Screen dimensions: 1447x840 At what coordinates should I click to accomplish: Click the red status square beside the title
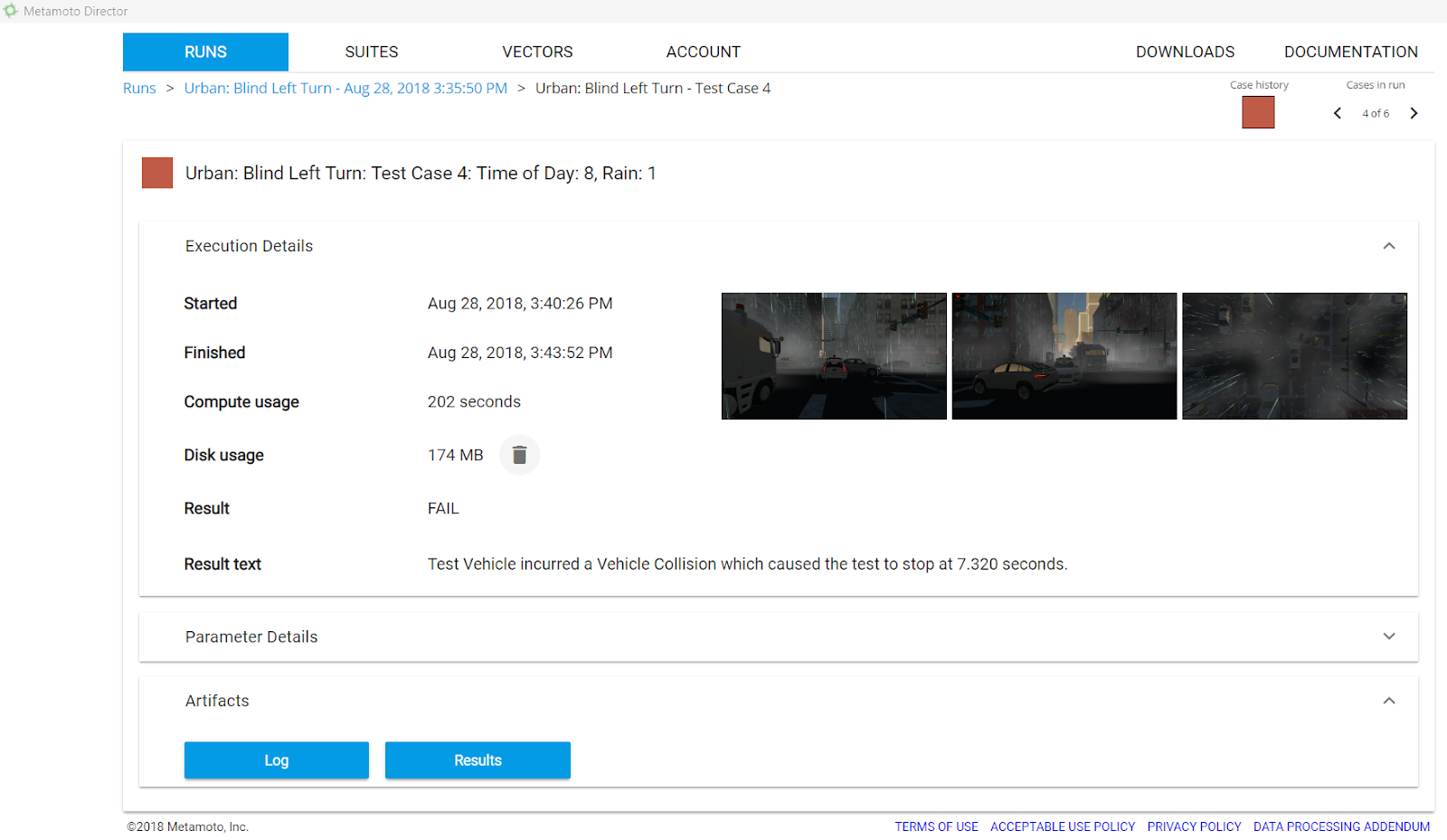(157, 173)
